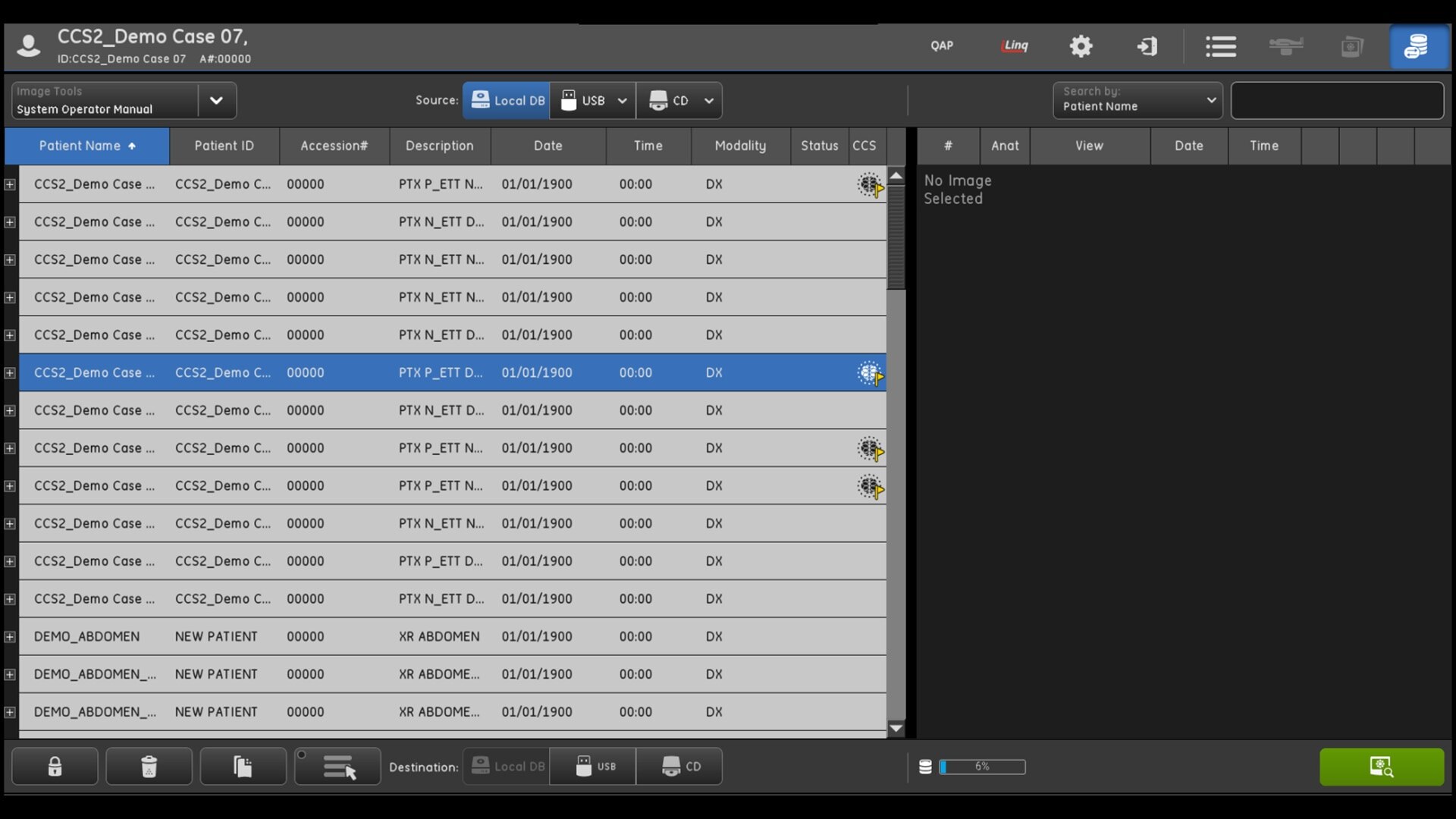Open the image management database icon
1456x819 pixels.
coord(1416,46)
